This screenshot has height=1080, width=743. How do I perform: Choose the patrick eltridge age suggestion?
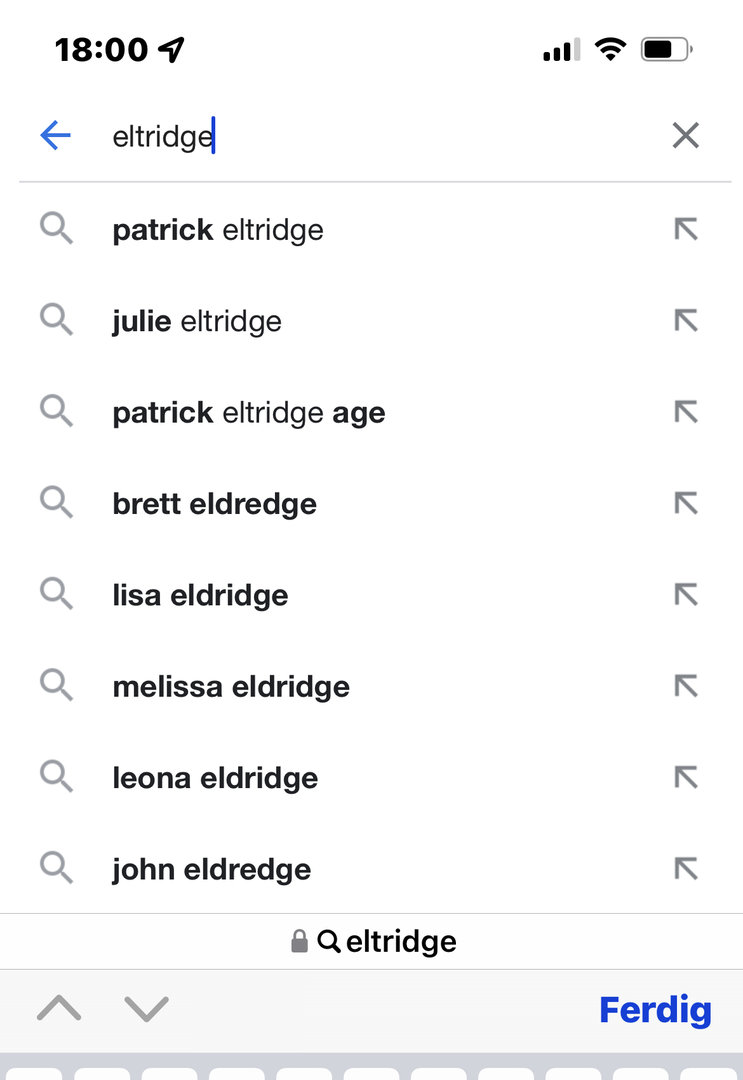coord(249,413)
